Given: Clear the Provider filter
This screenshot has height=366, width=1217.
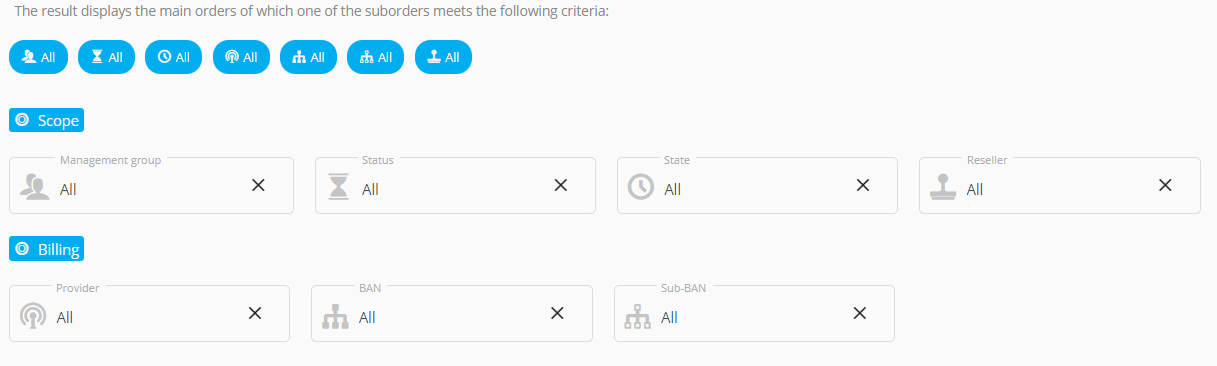Looking at the screenshot, I should click(255, 313).
